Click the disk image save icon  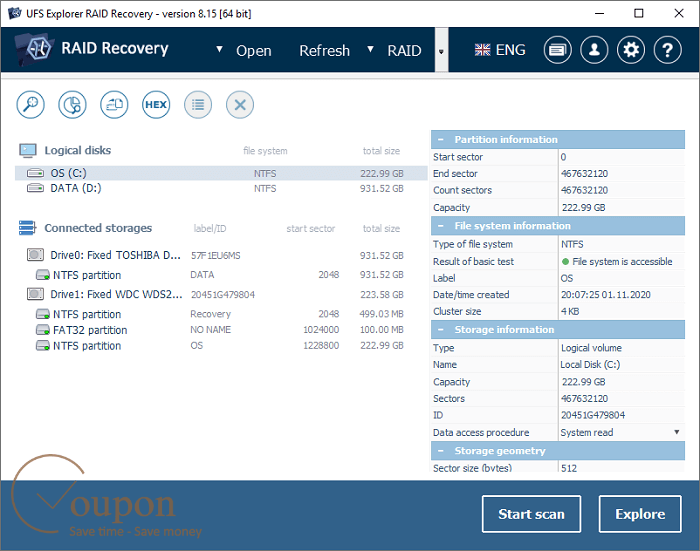coord(114,105)
